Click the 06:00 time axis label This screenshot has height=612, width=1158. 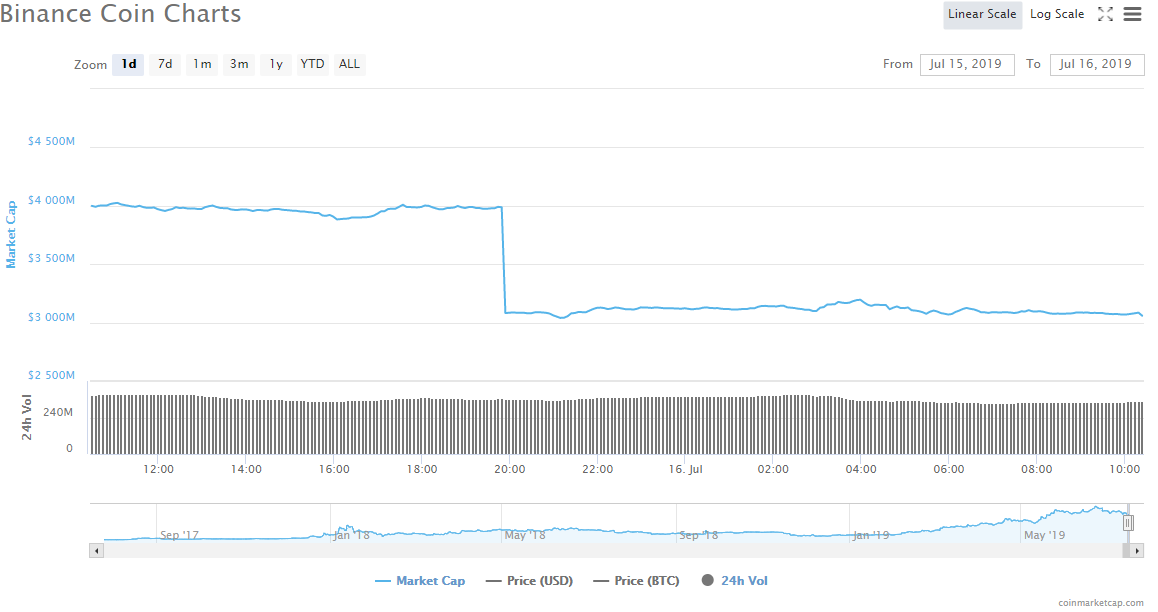pyautogui.click(x=949, y=470)
